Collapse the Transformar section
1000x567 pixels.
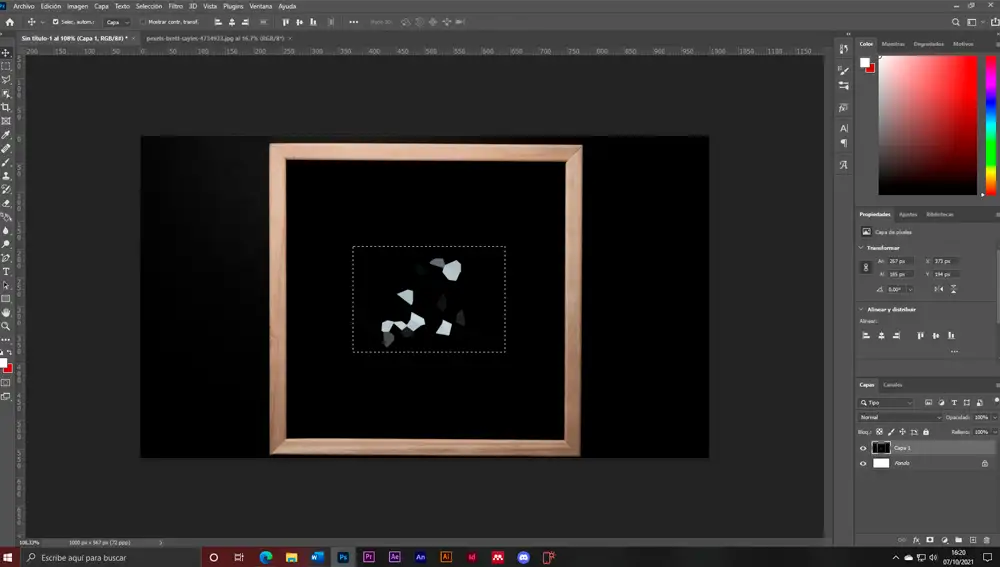(x=861, y=247)
